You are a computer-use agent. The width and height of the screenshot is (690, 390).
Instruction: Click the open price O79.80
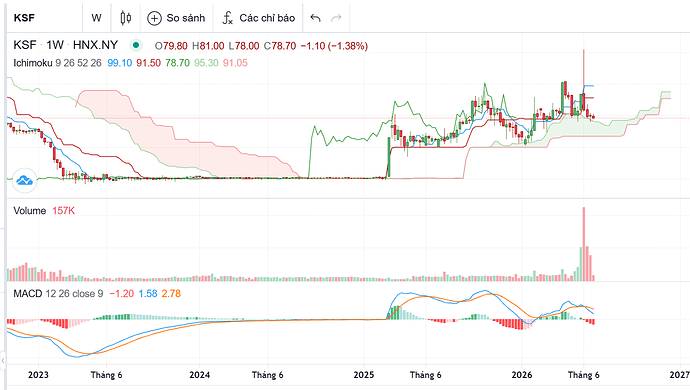pyautogui.click(x=171, y=46)
